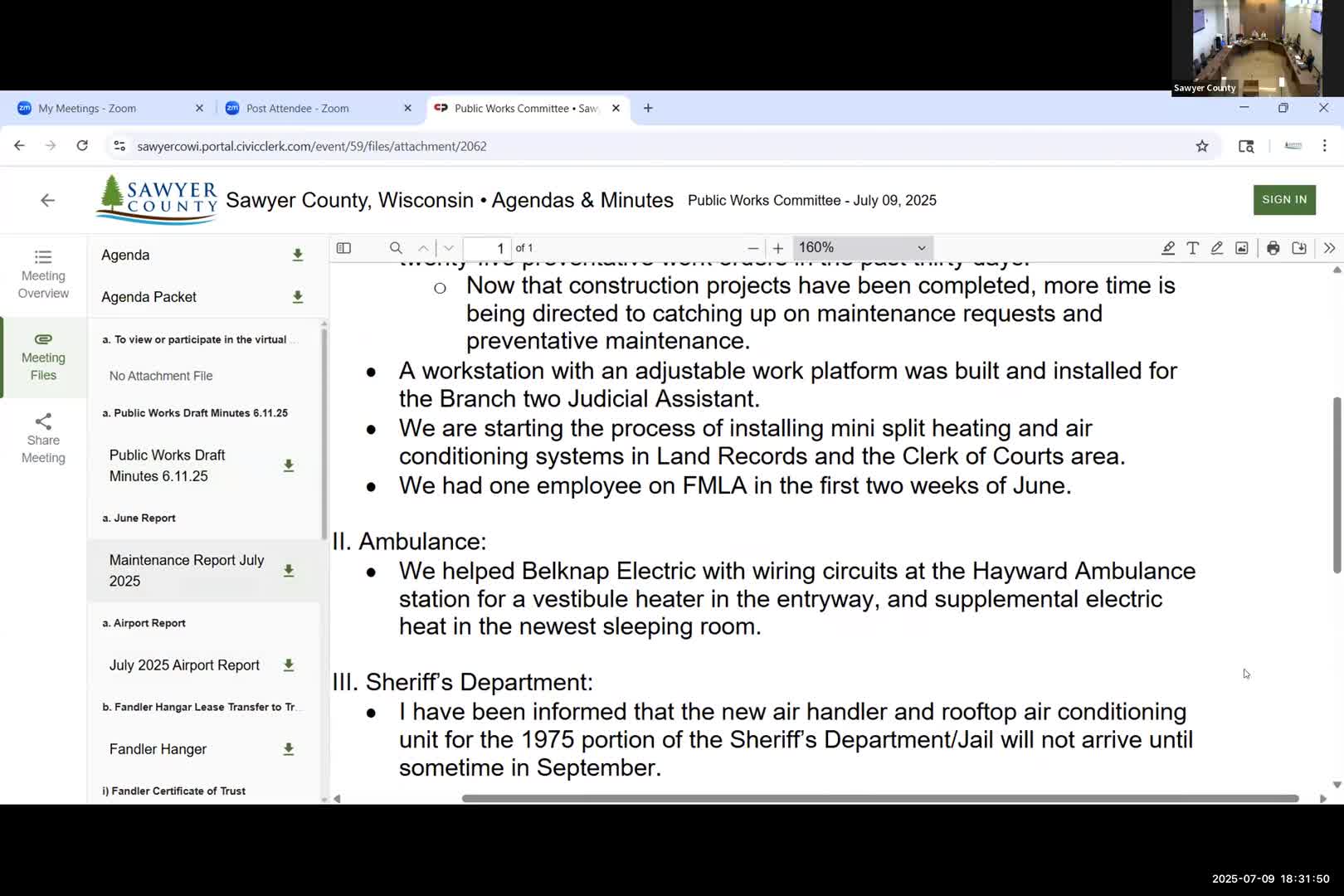Click the PDF horizontal scrollbar thumb

pyautogui.click(x=880, y=798)
